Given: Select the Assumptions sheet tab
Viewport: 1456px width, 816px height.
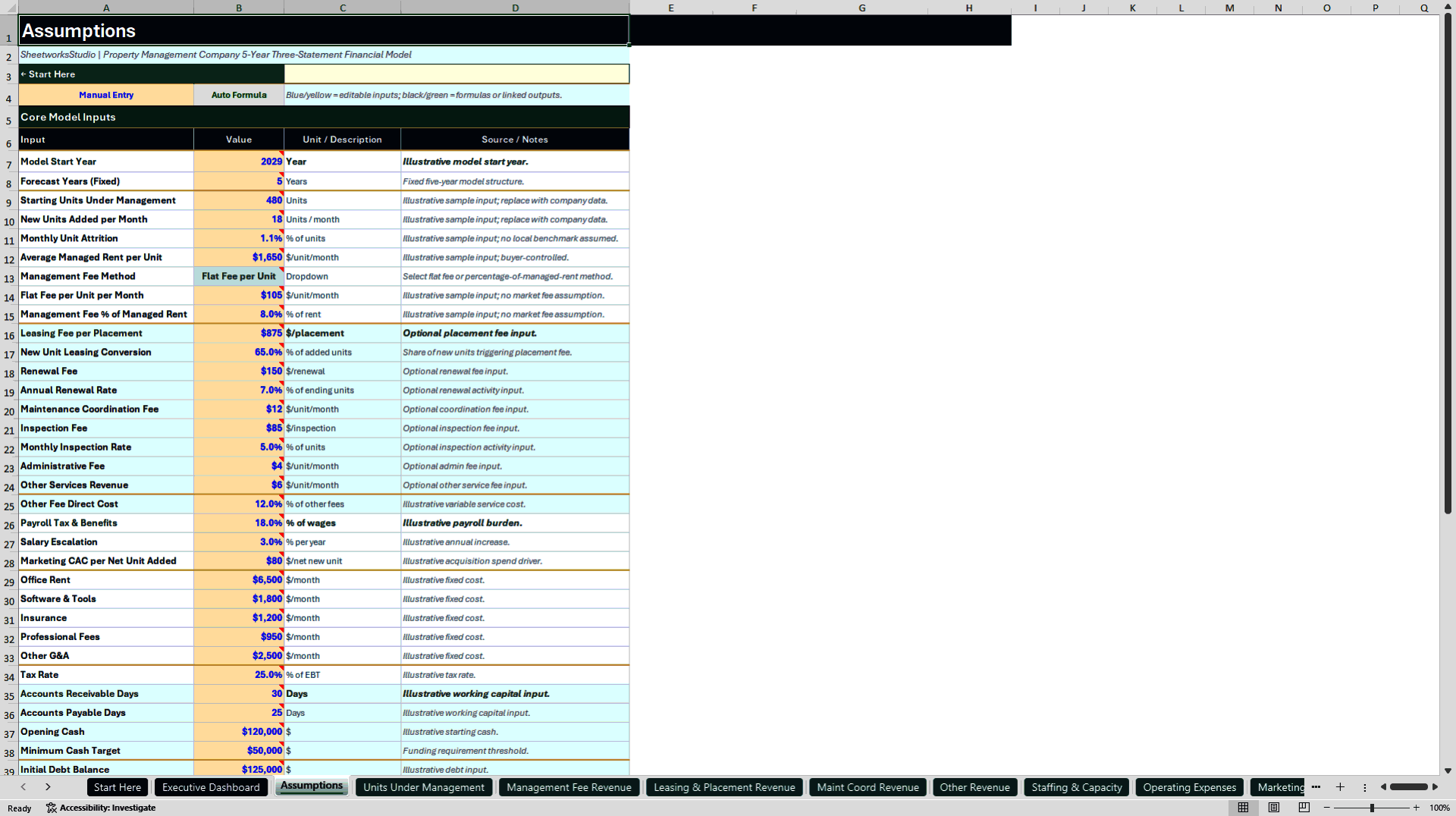Looking at the screenshot, I should coord(312,786).
